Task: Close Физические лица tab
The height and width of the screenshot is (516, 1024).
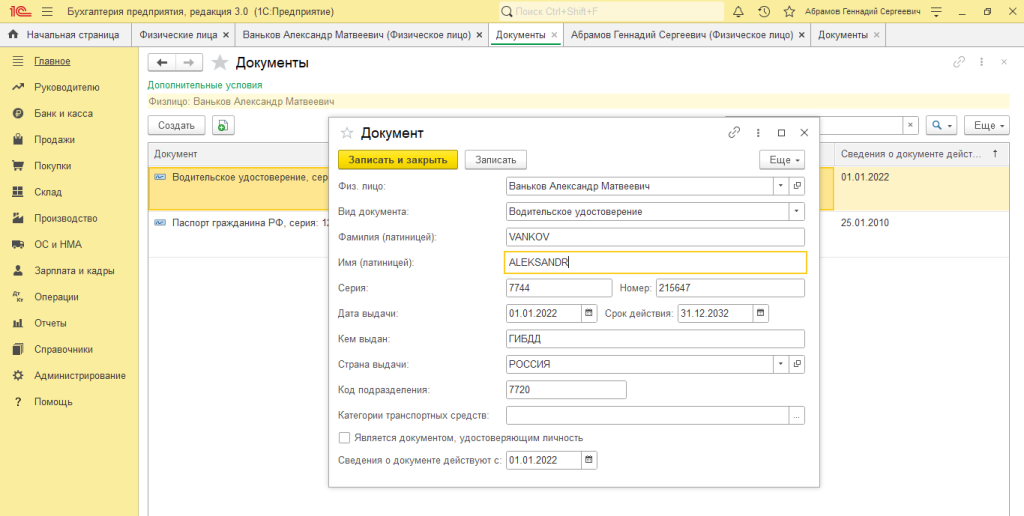Action: coord(226,35)
